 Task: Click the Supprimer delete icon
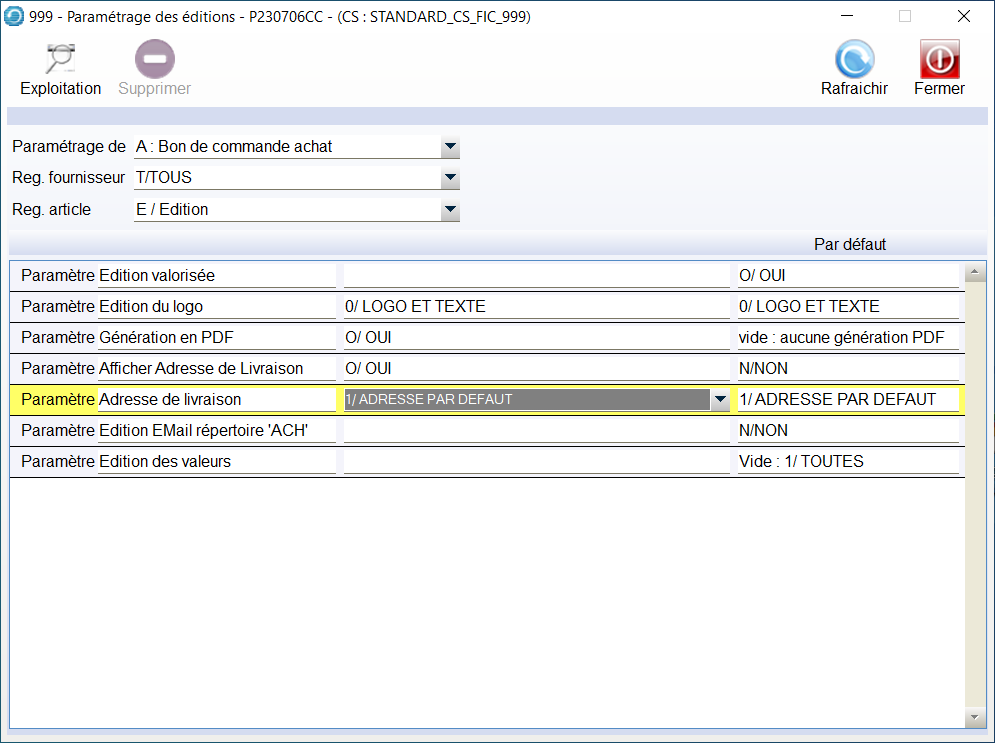click(x=155, y=60)
